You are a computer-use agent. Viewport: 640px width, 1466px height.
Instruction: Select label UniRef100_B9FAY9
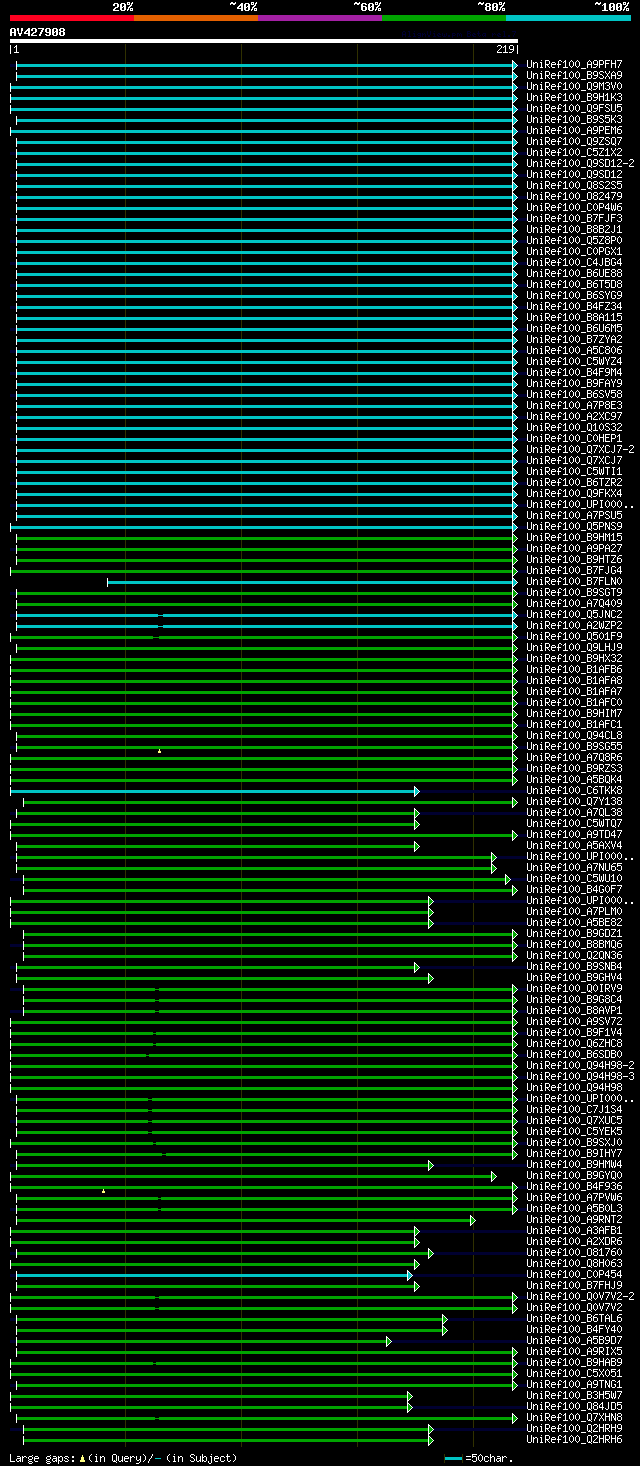tap(574, 383)
